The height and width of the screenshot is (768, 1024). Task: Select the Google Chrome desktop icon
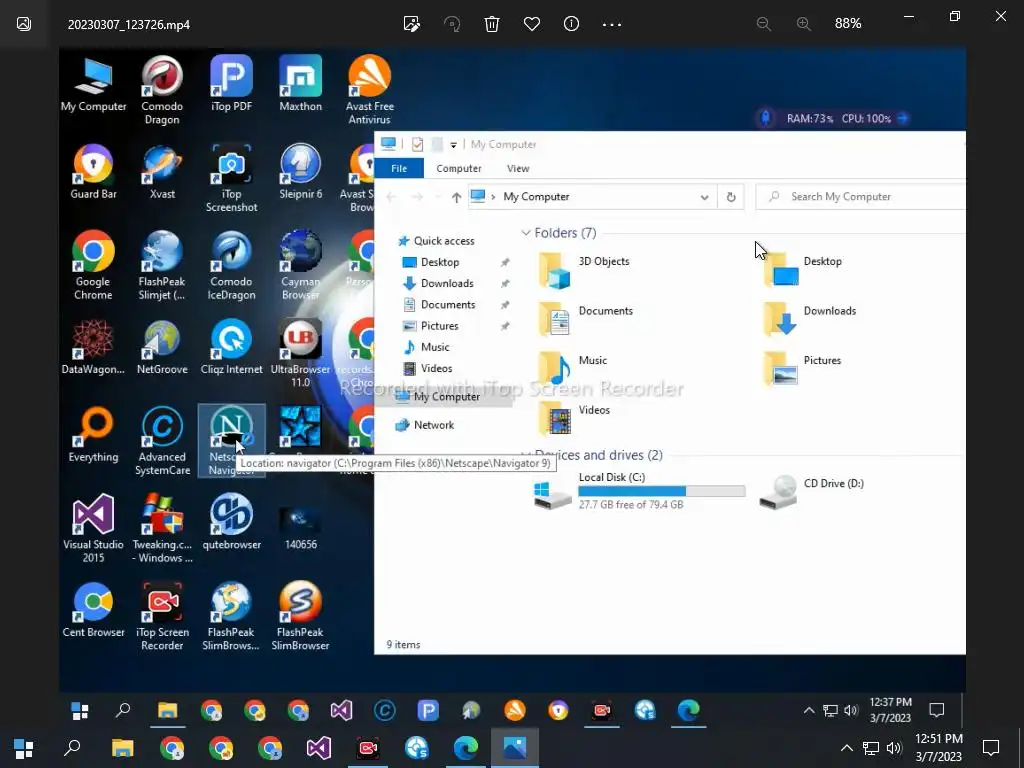click(93, 266)
